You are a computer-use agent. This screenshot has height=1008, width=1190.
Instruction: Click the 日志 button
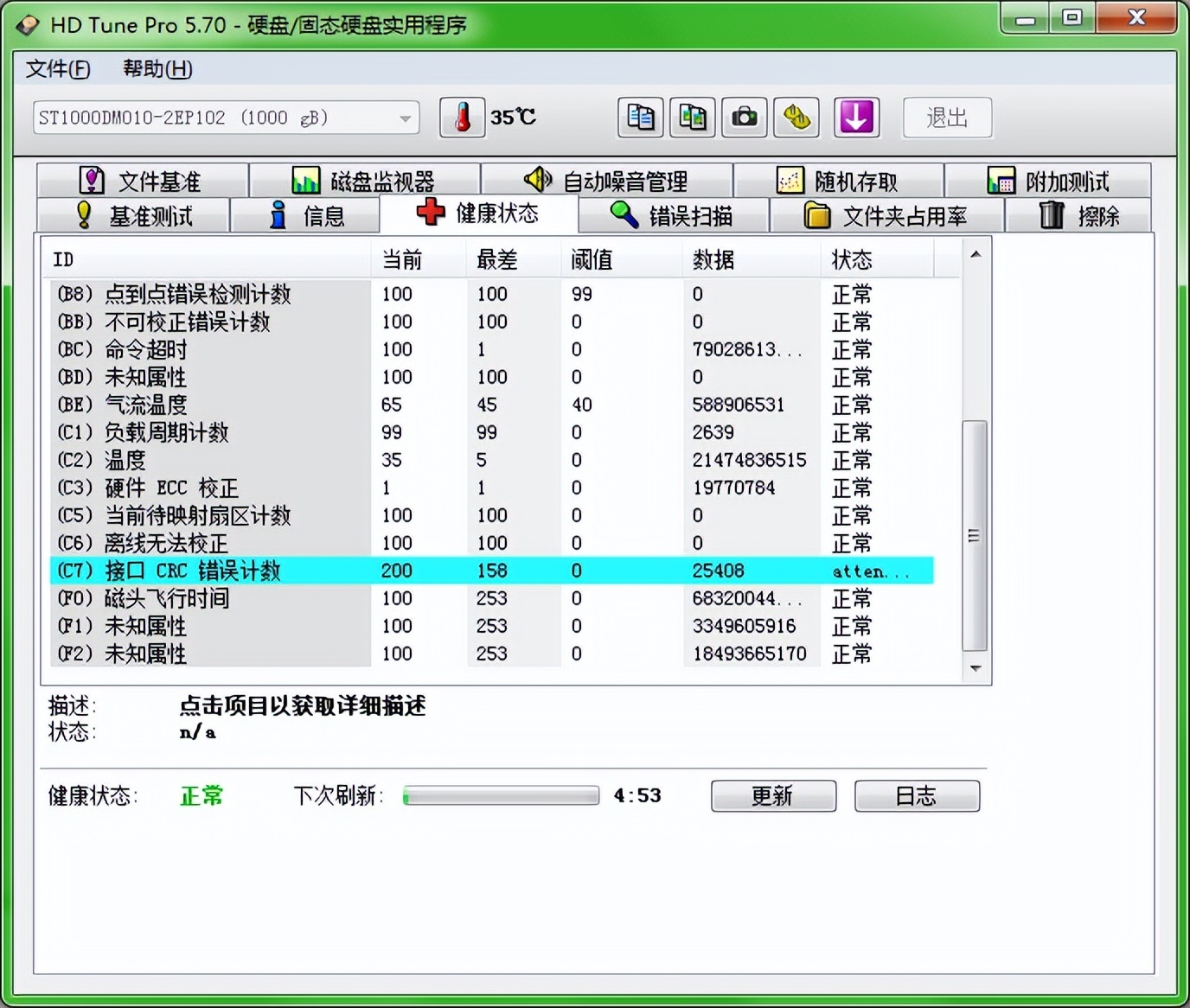917,795
